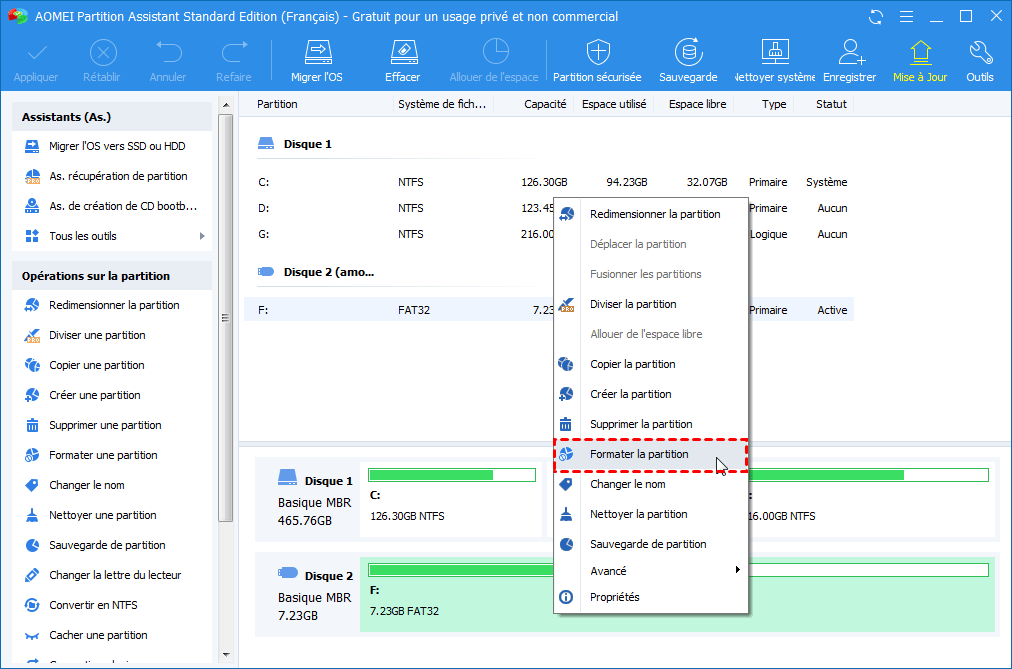Click the Sauvegarde backup icon
Viewport: 1012px width, 669px height.
point(687,51)
